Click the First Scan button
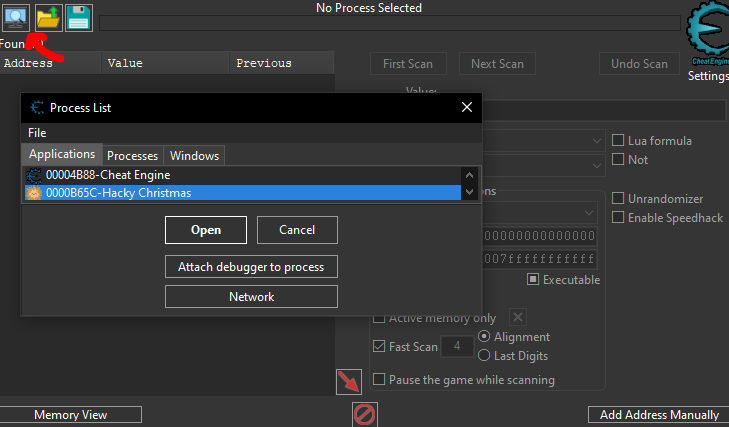729x427 pixels. coord(408,64)
